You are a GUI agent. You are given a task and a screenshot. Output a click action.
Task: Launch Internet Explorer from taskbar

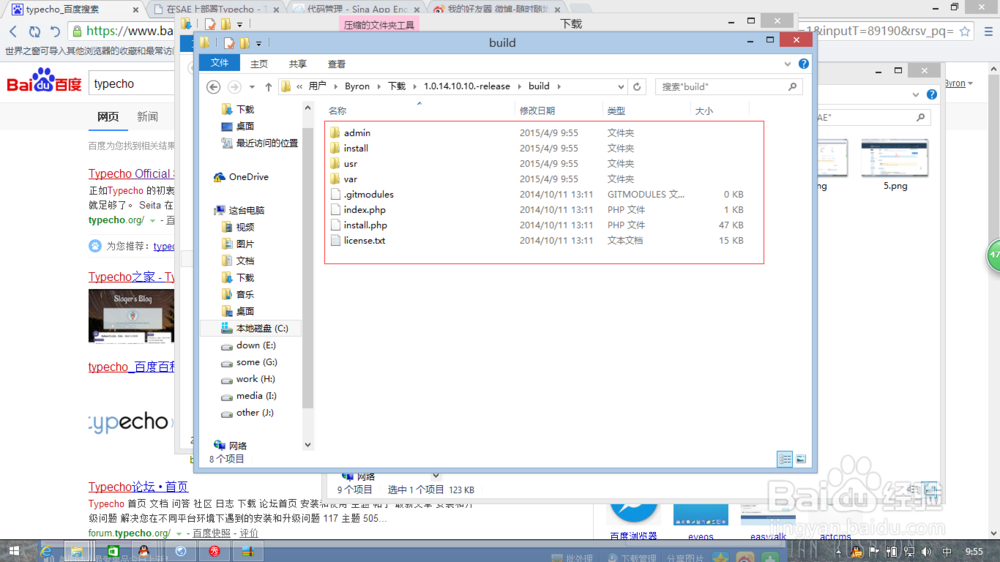point(47,551)
